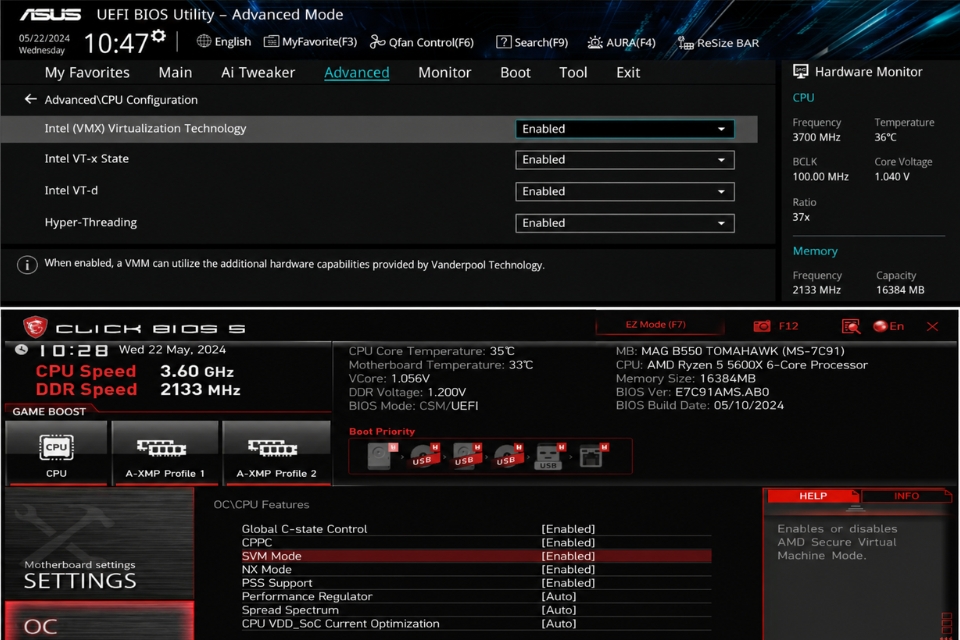Close MSI Click BIOS with red X
This screenshot has height=640, width=960.
(x=932, y=326)
